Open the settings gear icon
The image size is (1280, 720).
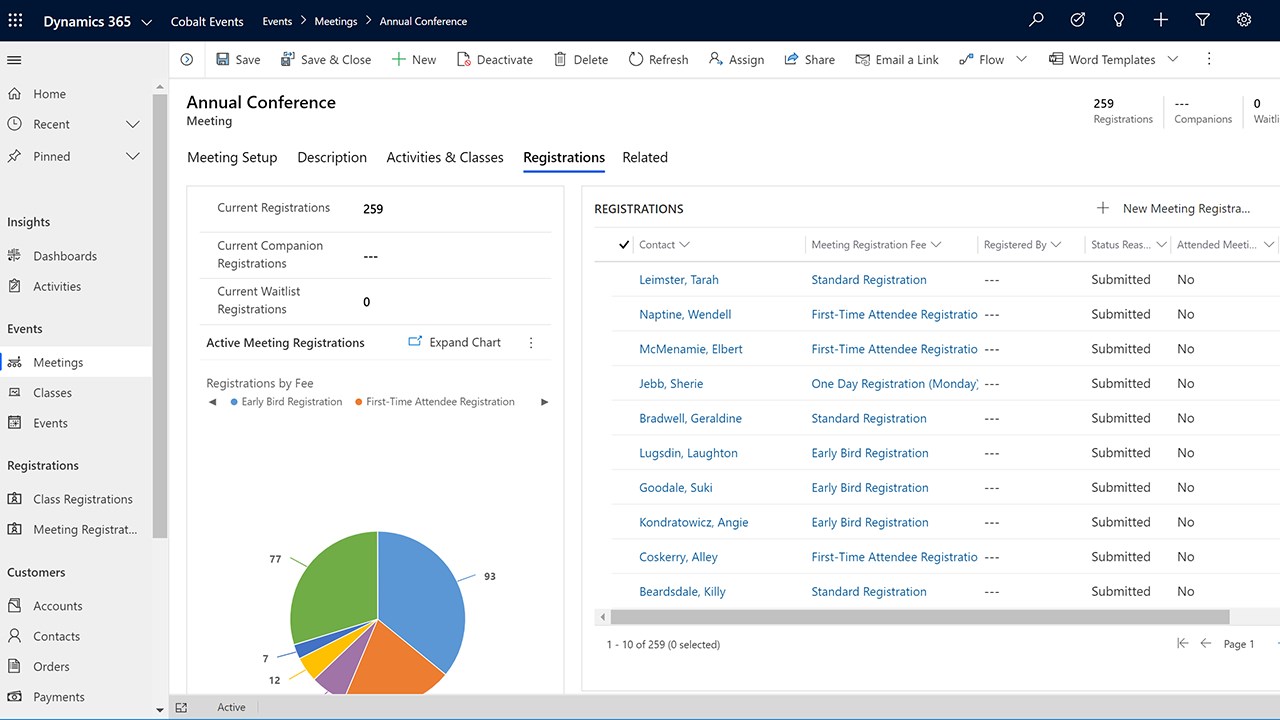pos(1244,20)
